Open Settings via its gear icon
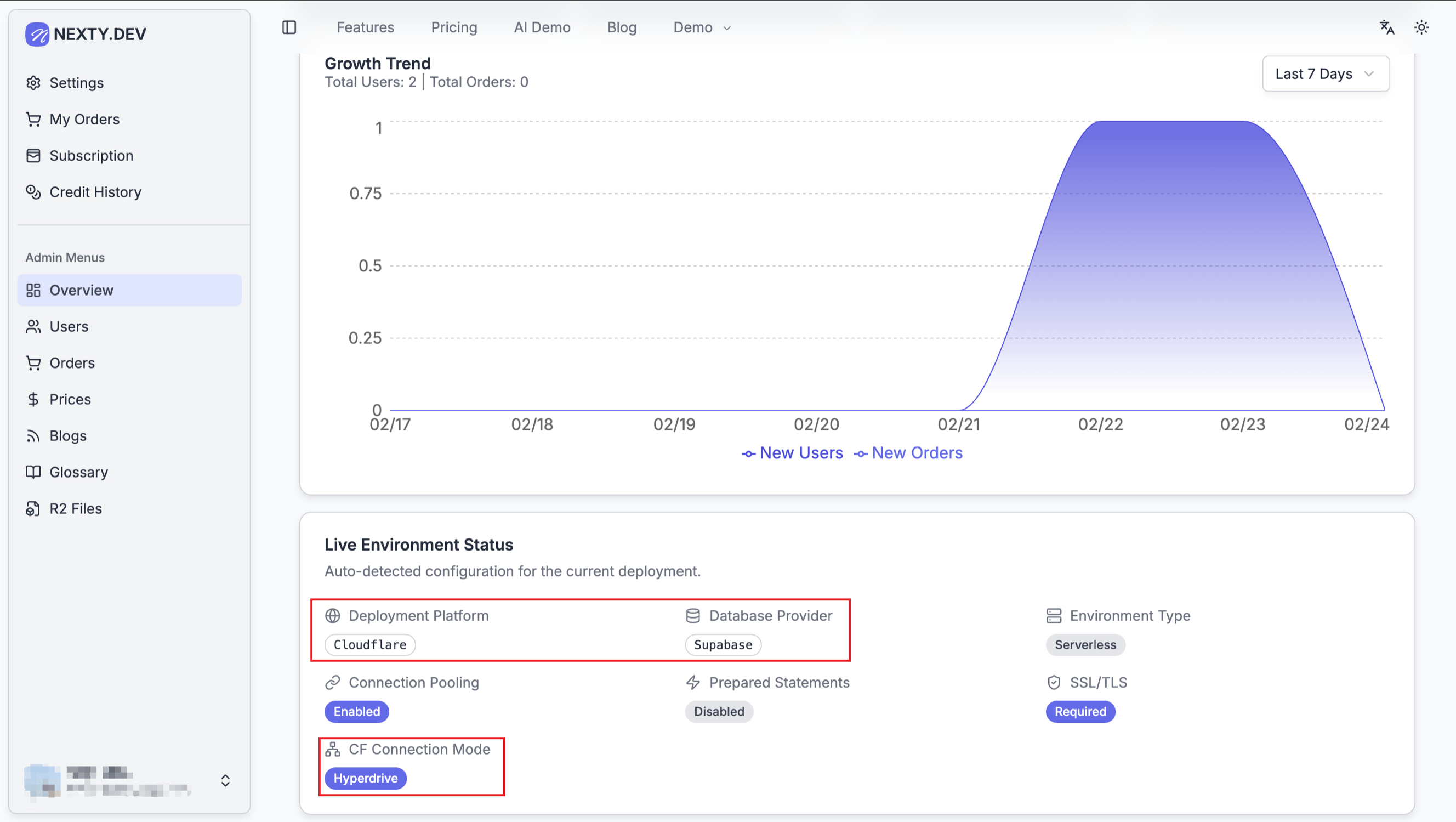The width and height of the screenshot is (1456, 822). [33, 83]
